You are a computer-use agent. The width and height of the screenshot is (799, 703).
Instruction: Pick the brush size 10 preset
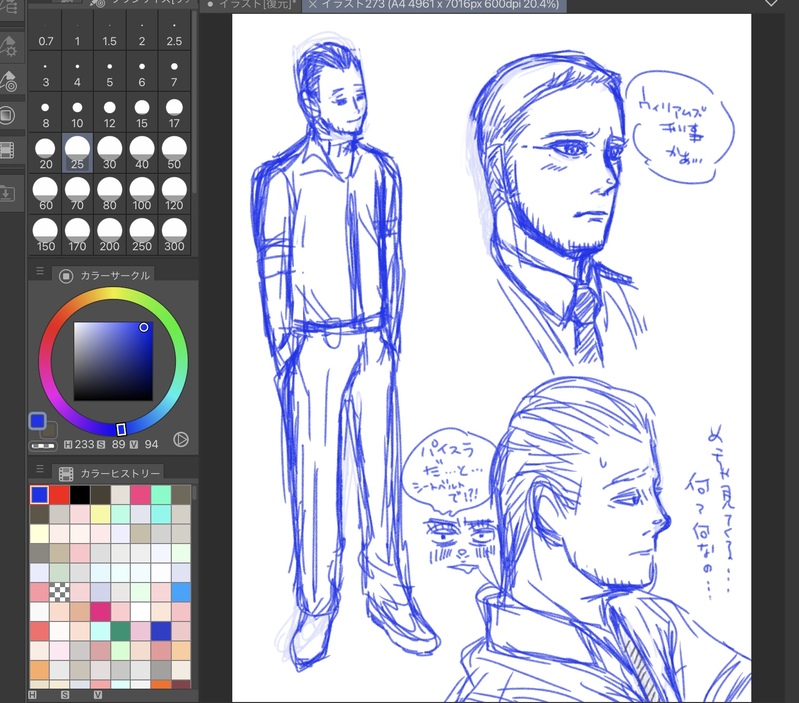77,113
